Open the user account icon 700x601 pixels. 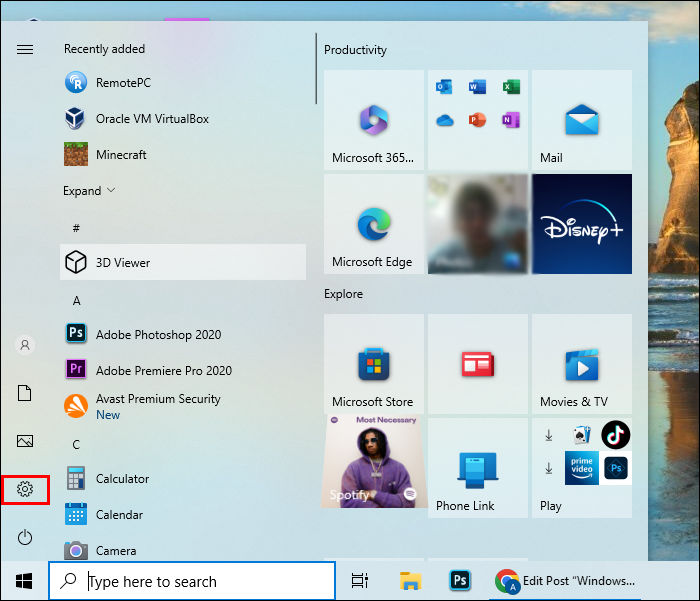(25, 345)
